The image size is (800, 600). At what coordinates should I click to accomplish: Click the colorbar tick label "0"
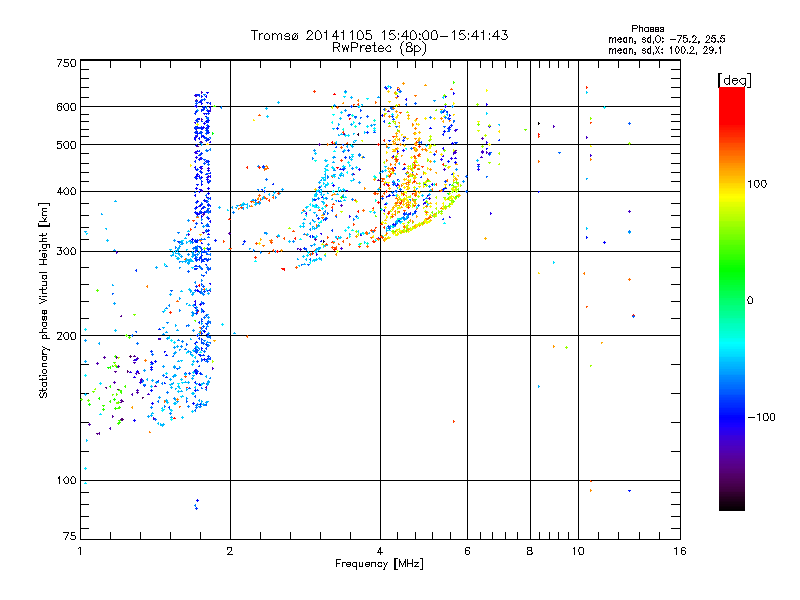tap(750, 300)
